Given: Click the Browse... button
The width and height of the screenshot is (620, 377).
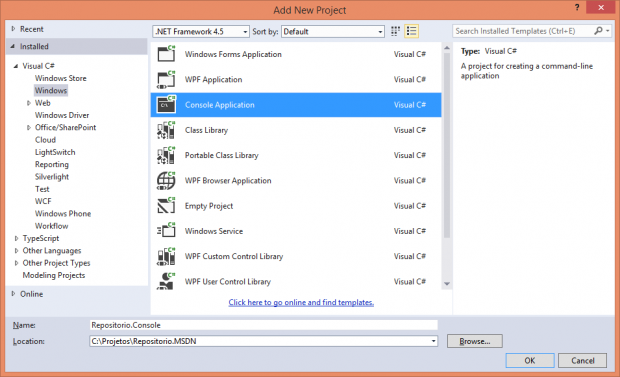Looking at the screenshot, I should [474, 341].
